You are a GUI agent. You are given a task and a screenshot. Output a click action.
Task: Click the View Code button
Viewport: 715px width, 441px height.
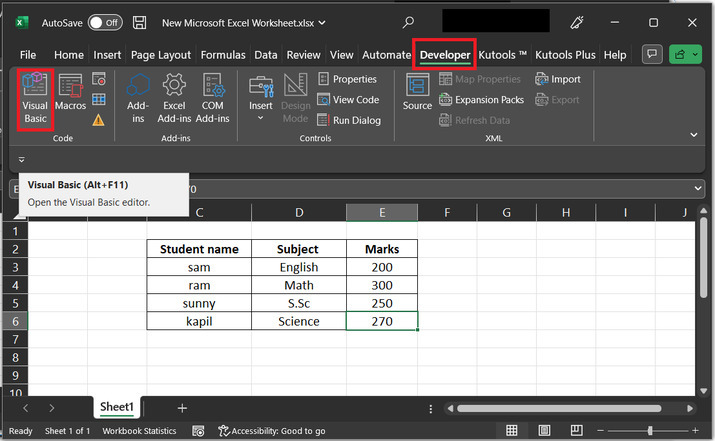(348, 99)
